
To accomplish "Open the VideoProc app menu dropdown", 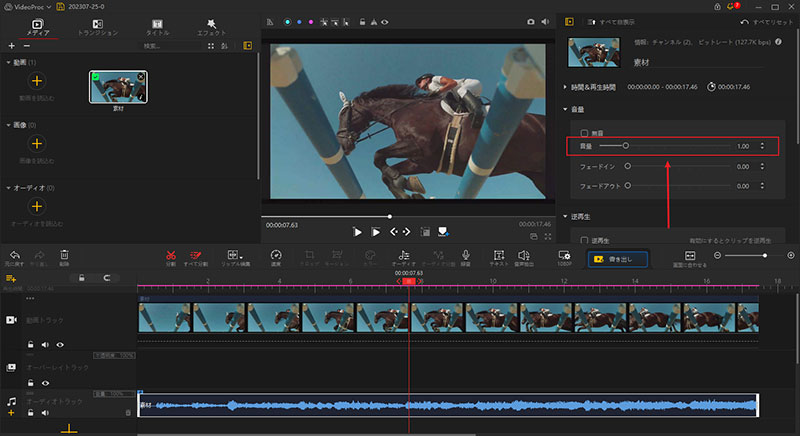I will 49,7.
